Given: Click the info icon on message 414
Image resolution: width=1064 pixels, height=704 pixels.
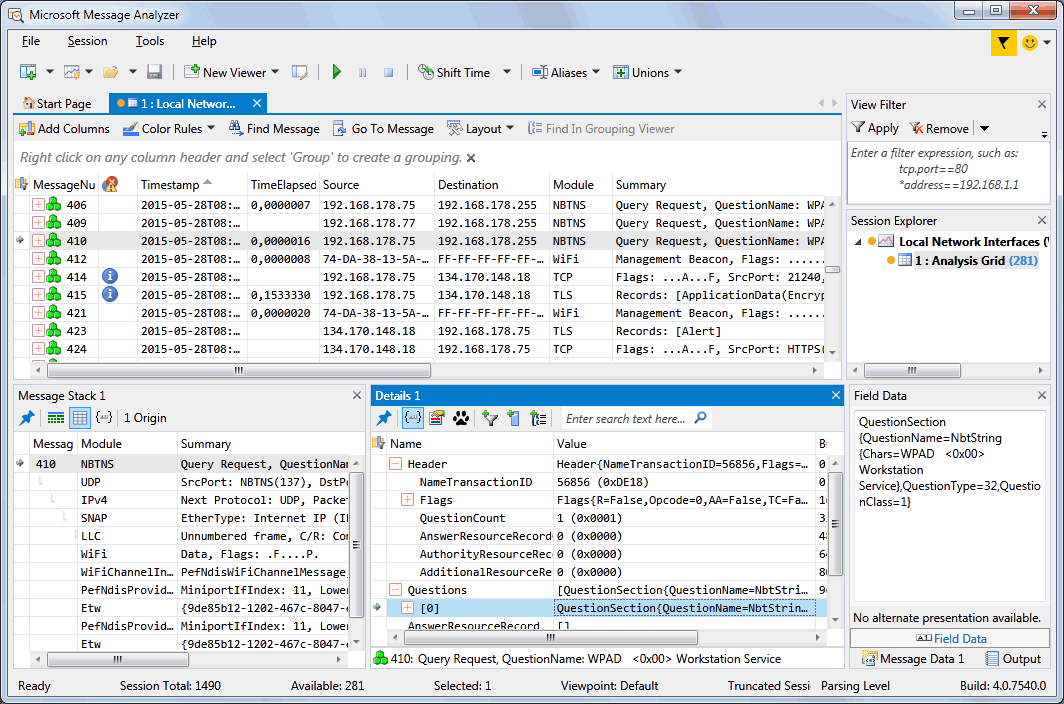Looking at the screenshot, I should coord(110,276).
